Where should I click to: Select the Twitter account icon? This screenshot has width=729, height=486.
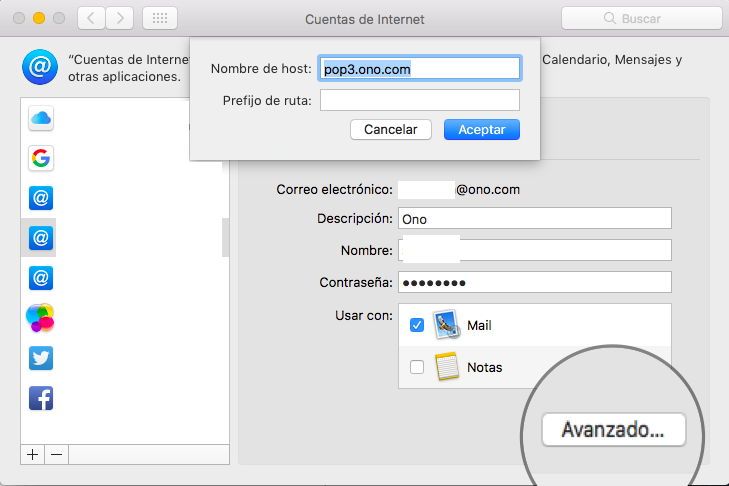point(41,358)
